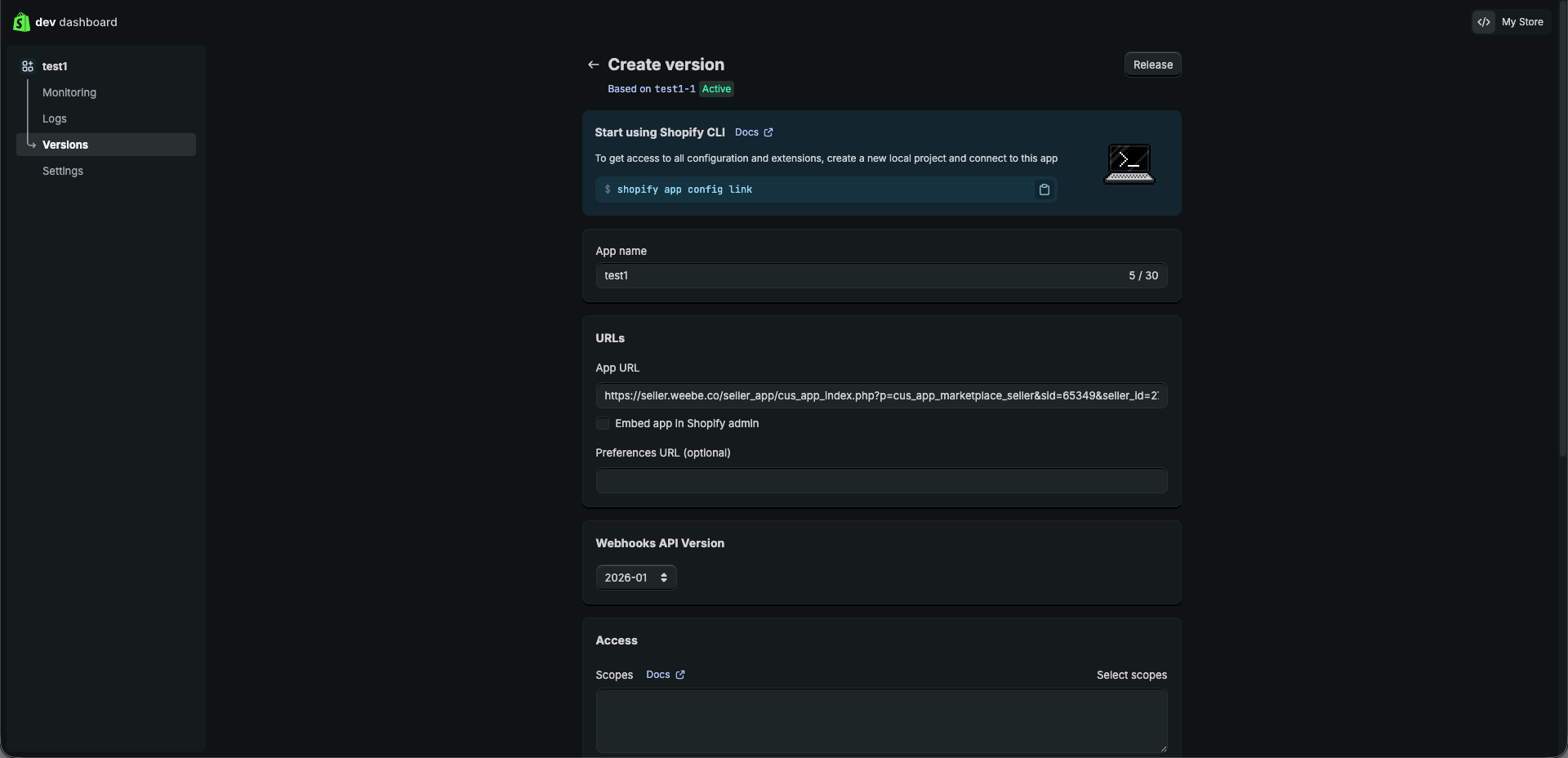Open the Webhooks API Version dropdown
The image size is (1568, 758).
click(x=635, y=577)
